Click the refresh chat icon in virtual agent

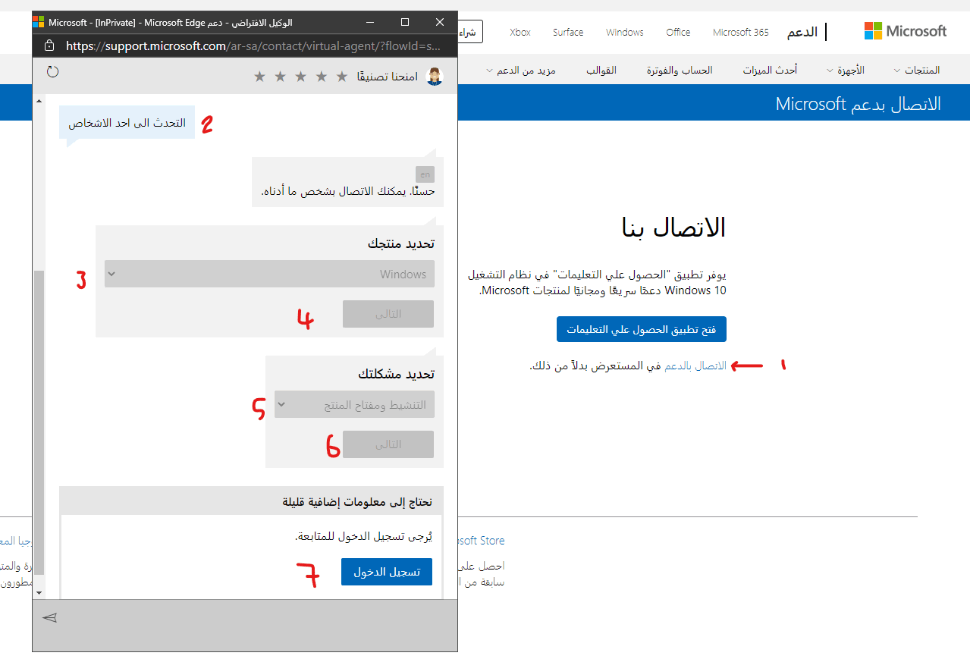pos(53,72)
